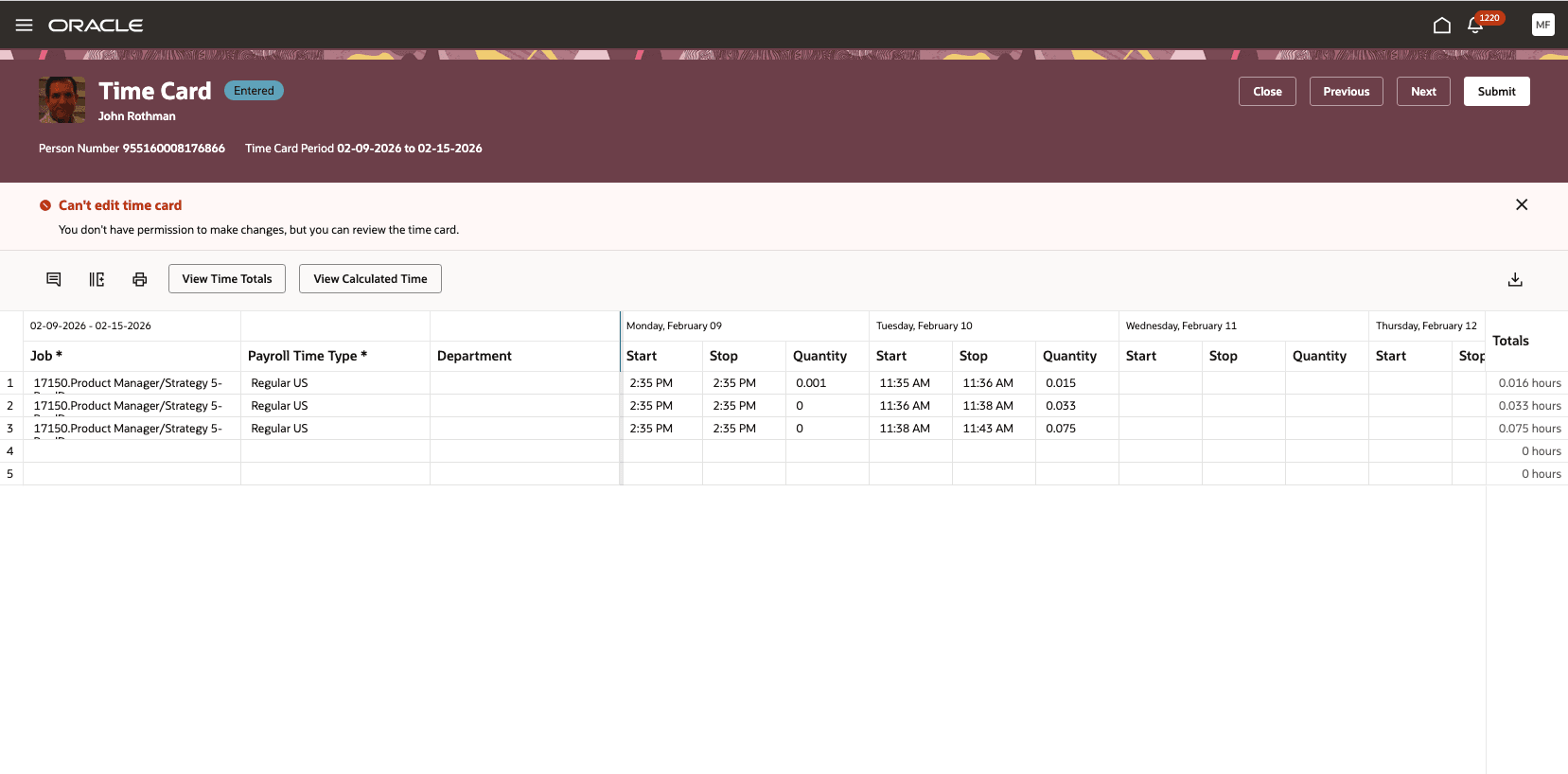Select the Thursday, February 12 header

[1426, 325]
